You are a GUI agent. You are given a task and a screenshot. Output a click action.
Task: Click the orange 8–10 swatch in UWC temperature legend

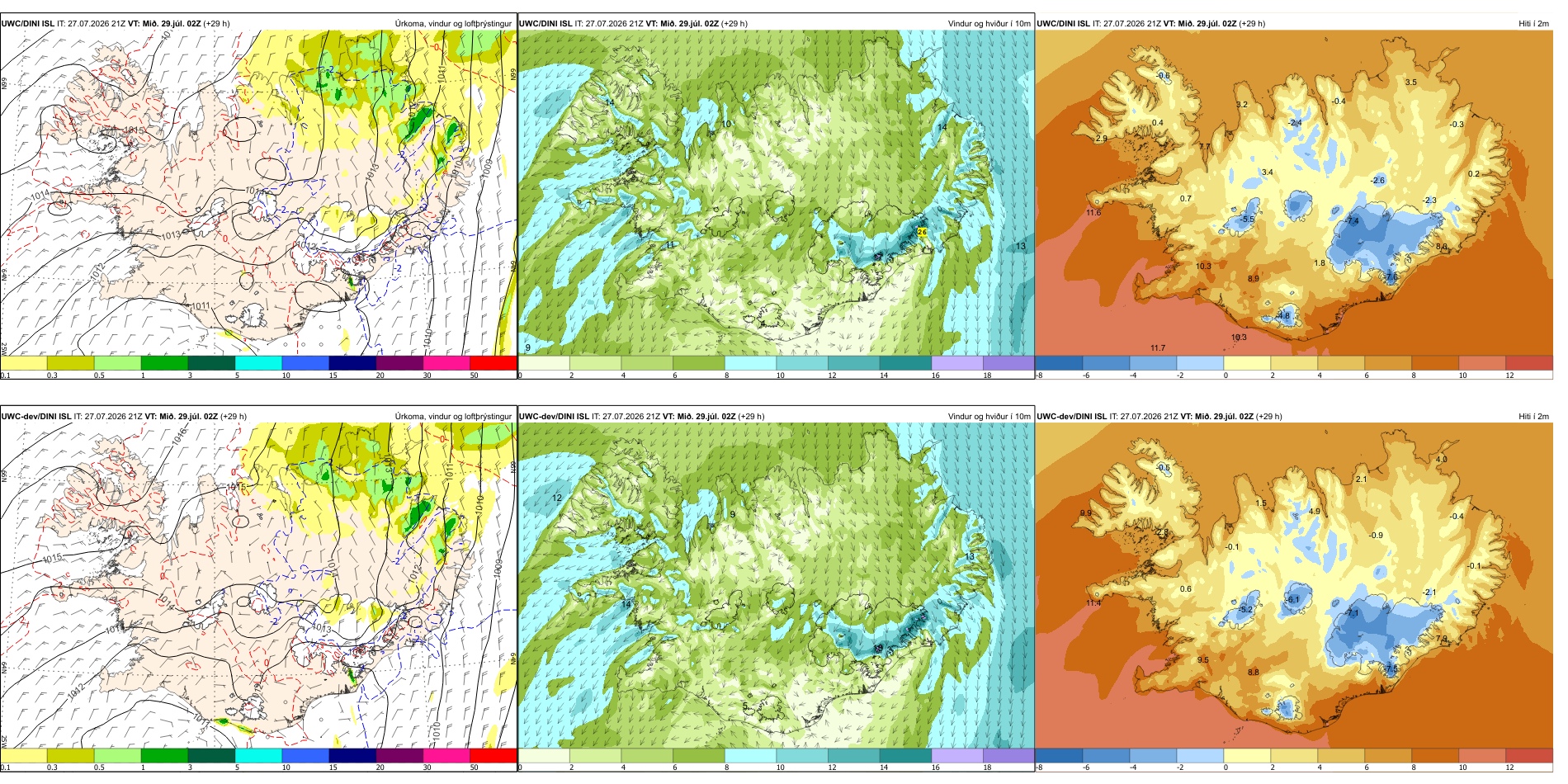click(x=1435, y=363)
